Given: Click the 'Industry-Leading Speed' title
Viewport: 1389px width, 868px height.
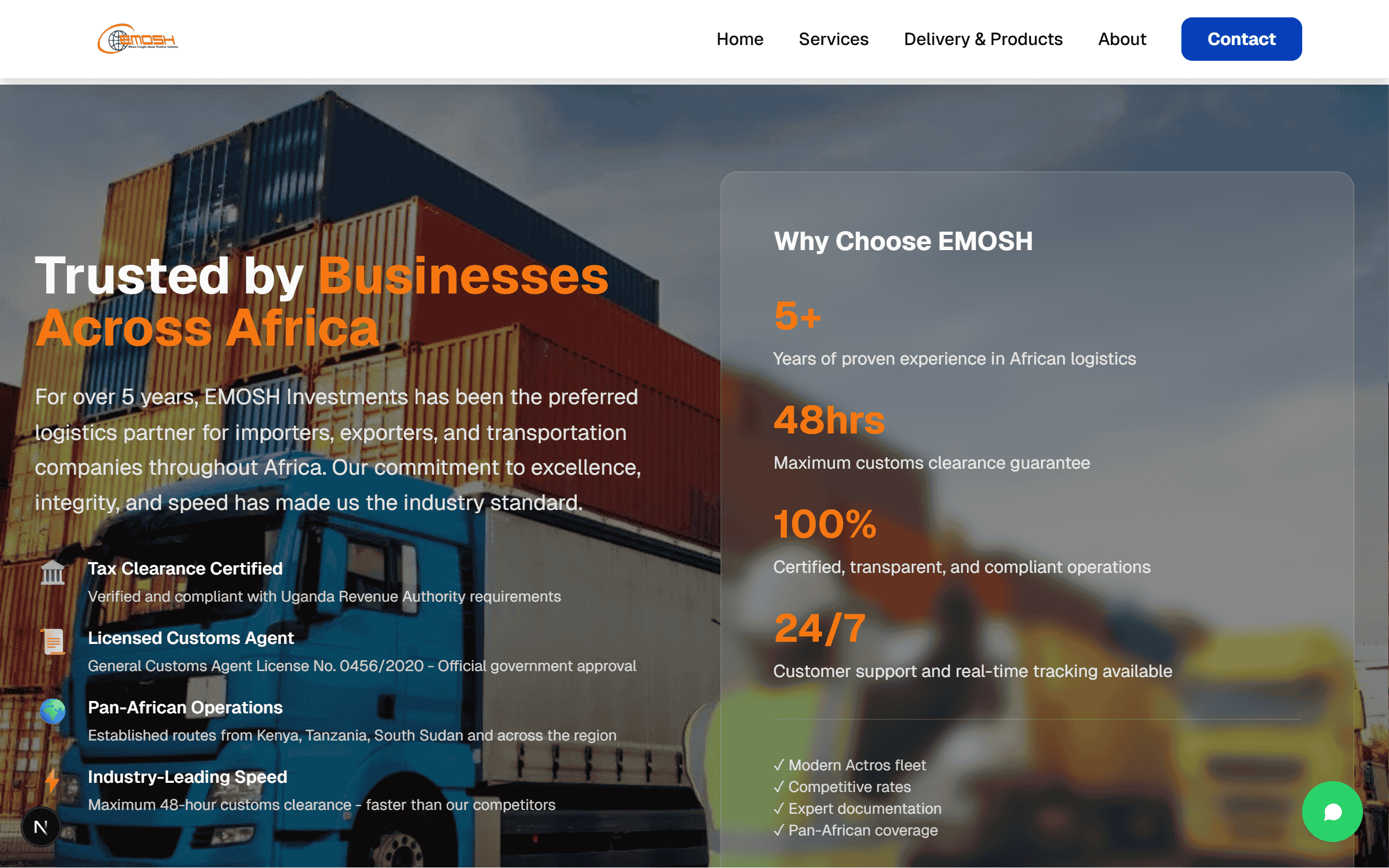Looking at the screenshot, I should click(x=187, y=777).
